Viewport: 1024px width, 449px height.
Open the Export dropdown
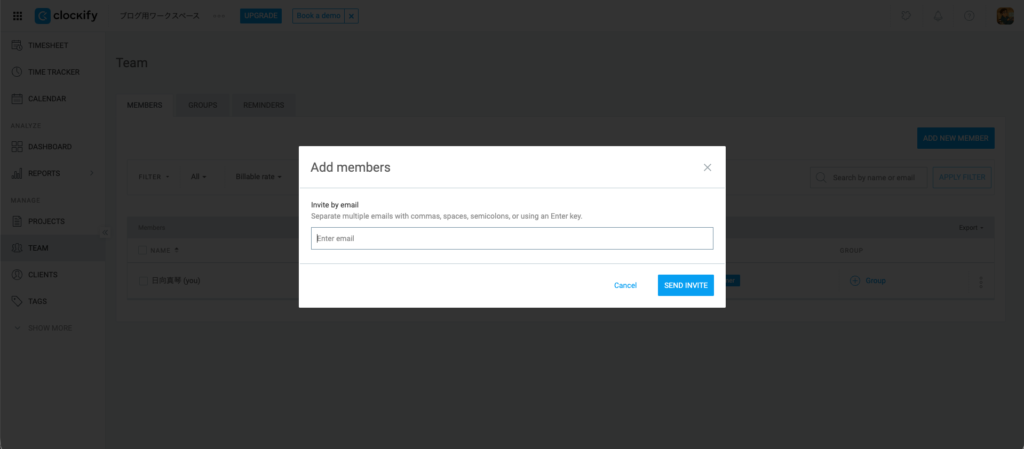coord(970,228)
